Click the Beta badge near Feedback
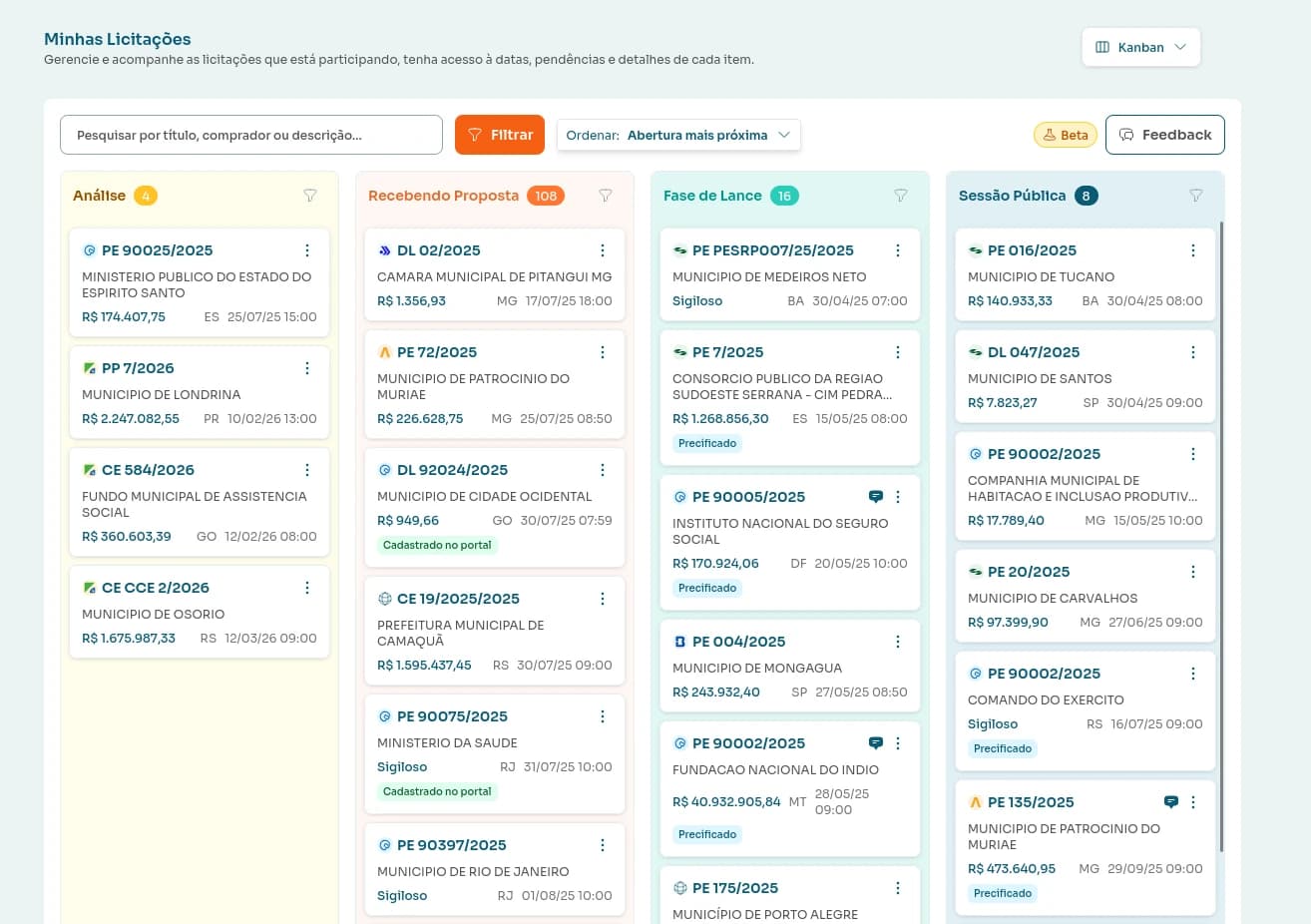1311x924 pixels. (1065, 135)
